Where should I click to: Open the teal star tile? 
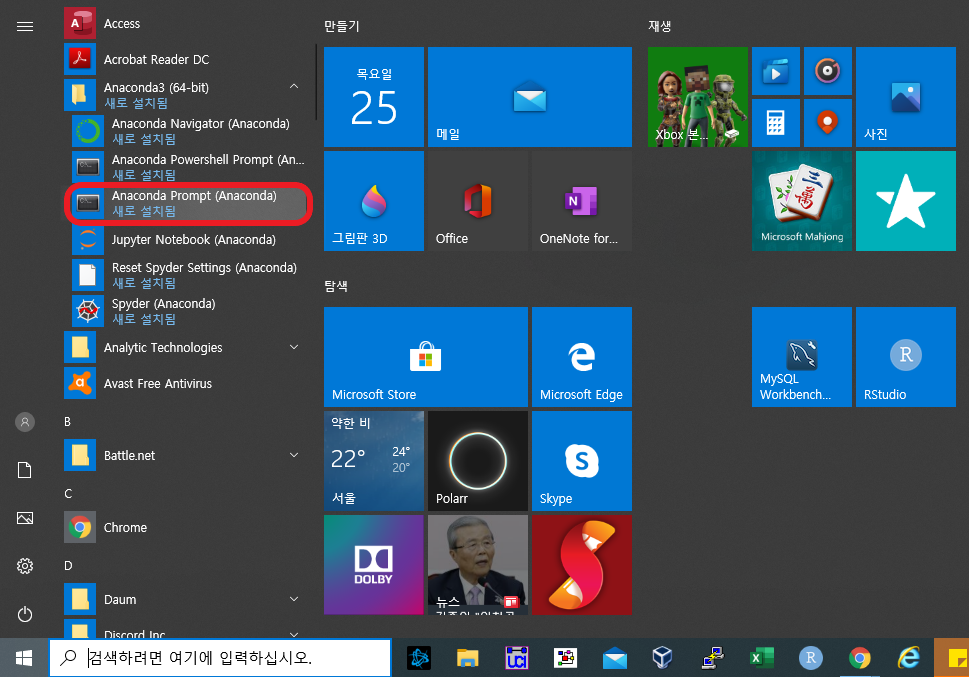point(905,201)
